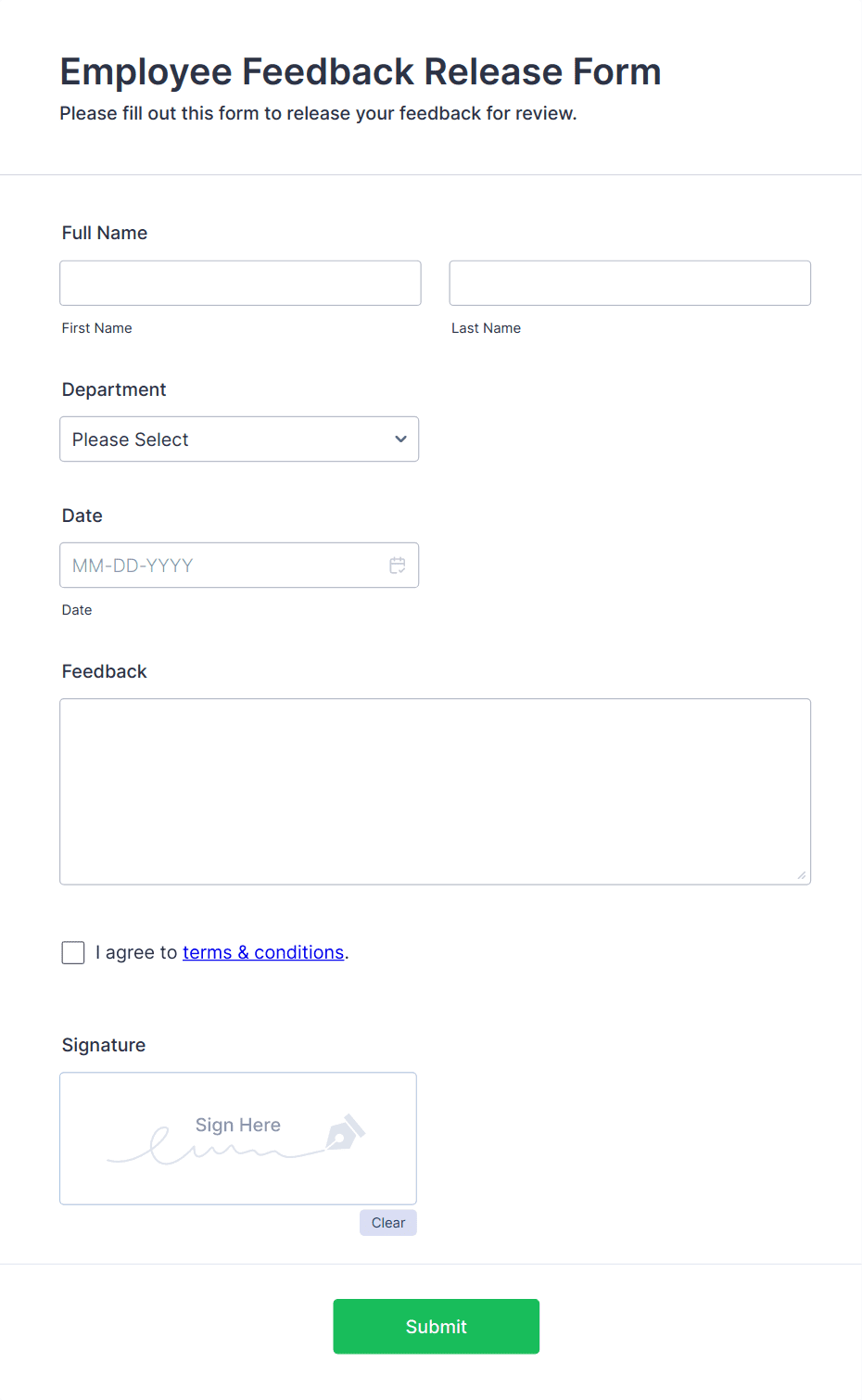Click the pen icon in the signature pad
The width and height of the screenshot is (862, 1400).
[x=346, y=1132]
